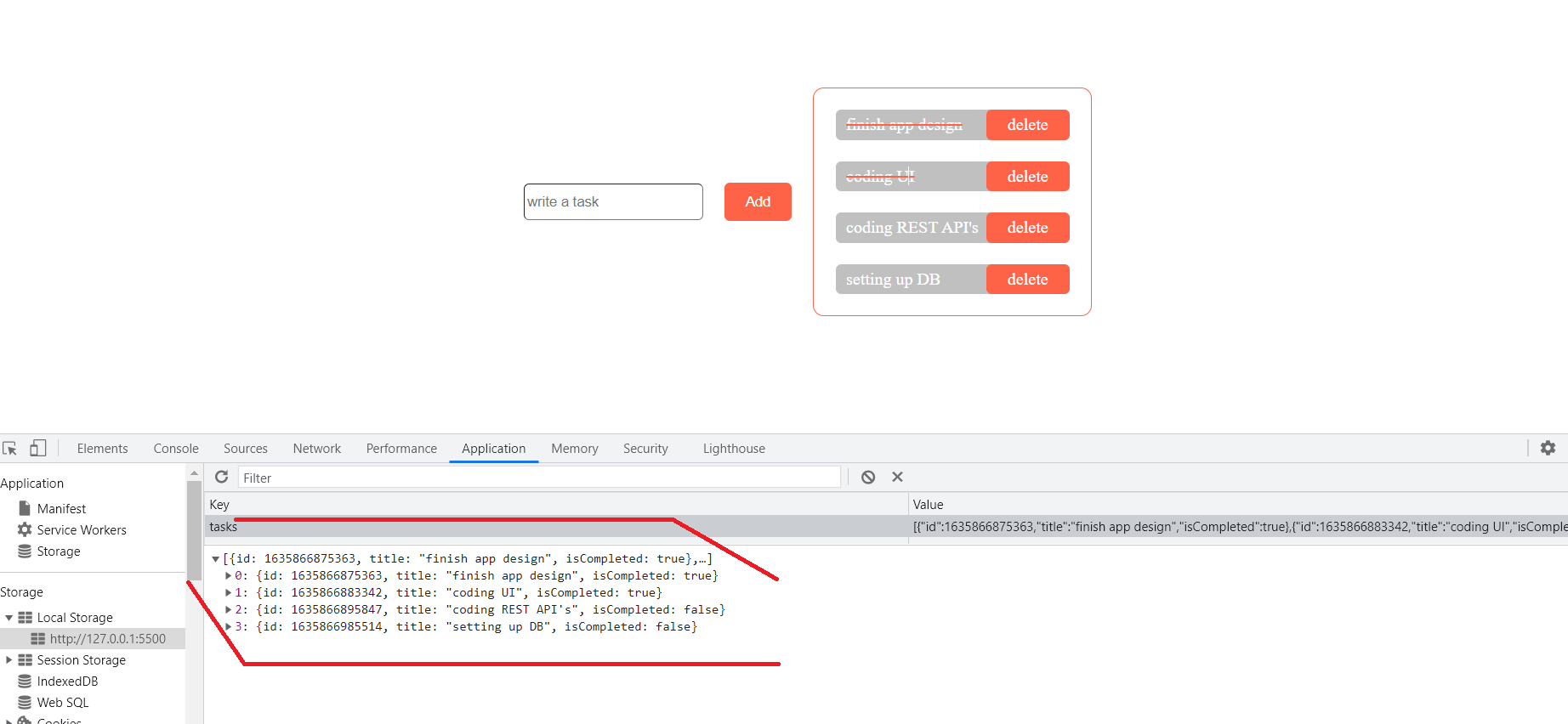Click Local Storage label

click(x=75, y=618)
